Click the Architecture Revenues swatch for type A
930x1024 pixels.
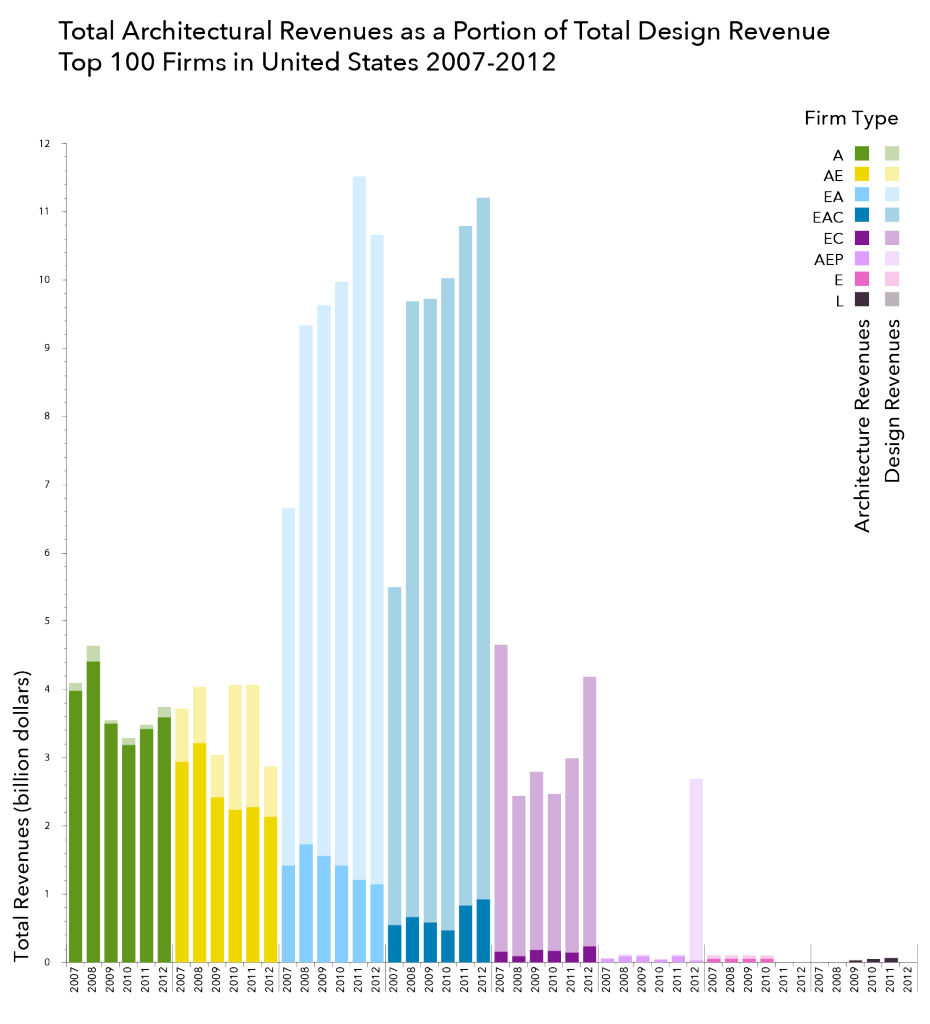pyautogui.click(x=862, y=154)
